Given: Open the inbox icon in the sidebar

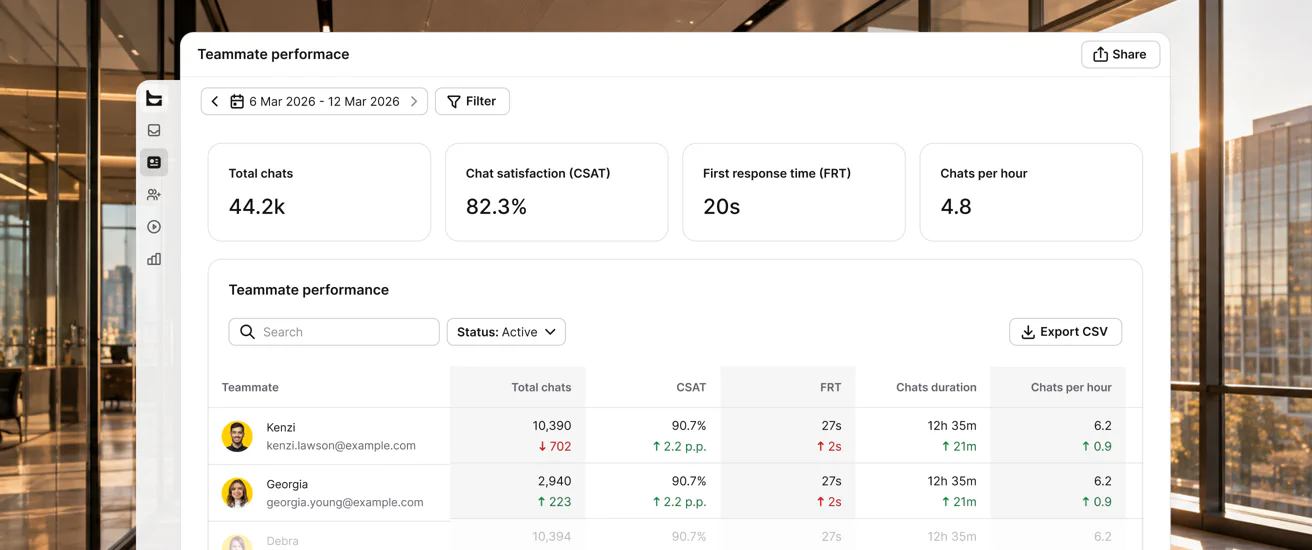Looking at the screenshot, I should [x=154, y=130].
